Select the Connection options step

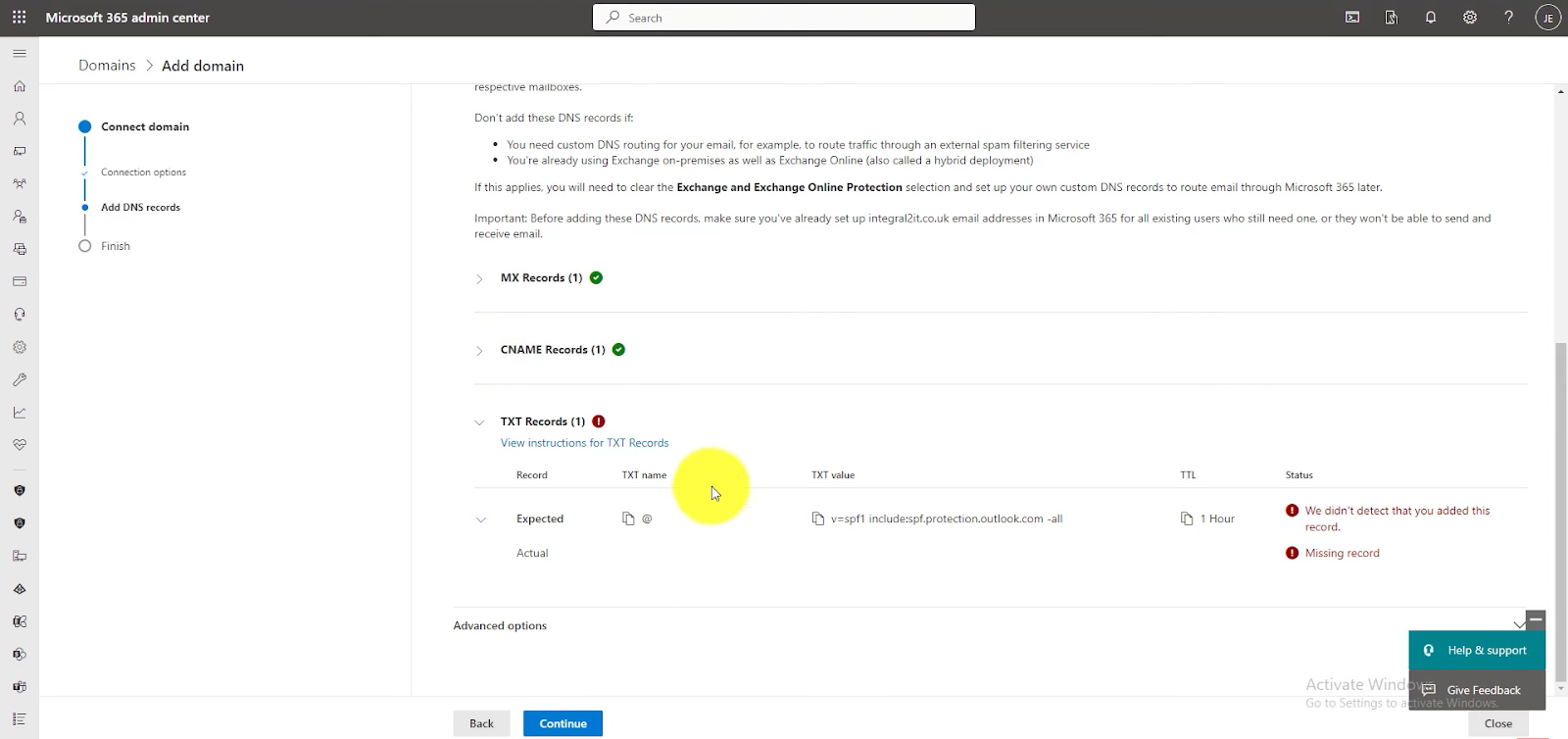143,172
